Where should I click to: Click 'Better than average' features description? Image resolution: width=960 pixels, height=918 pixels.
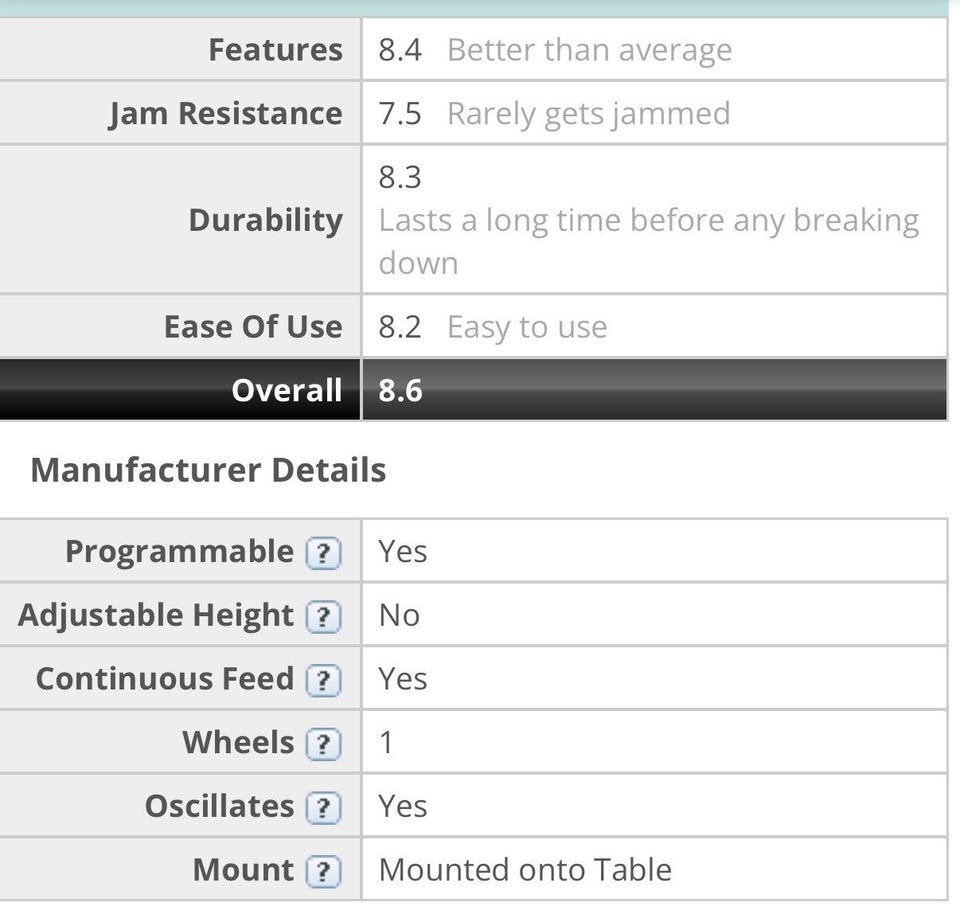pos(589,50)
